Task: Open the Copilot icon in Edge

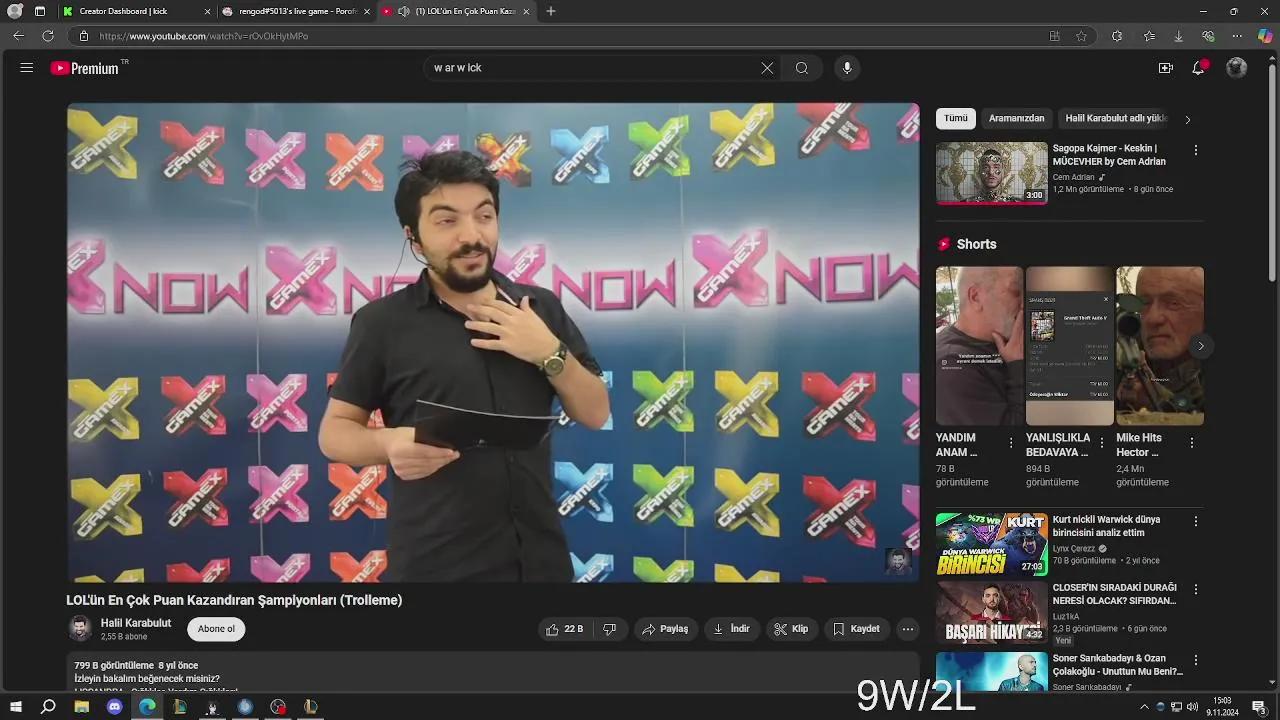Action: tap(1264, 36)
